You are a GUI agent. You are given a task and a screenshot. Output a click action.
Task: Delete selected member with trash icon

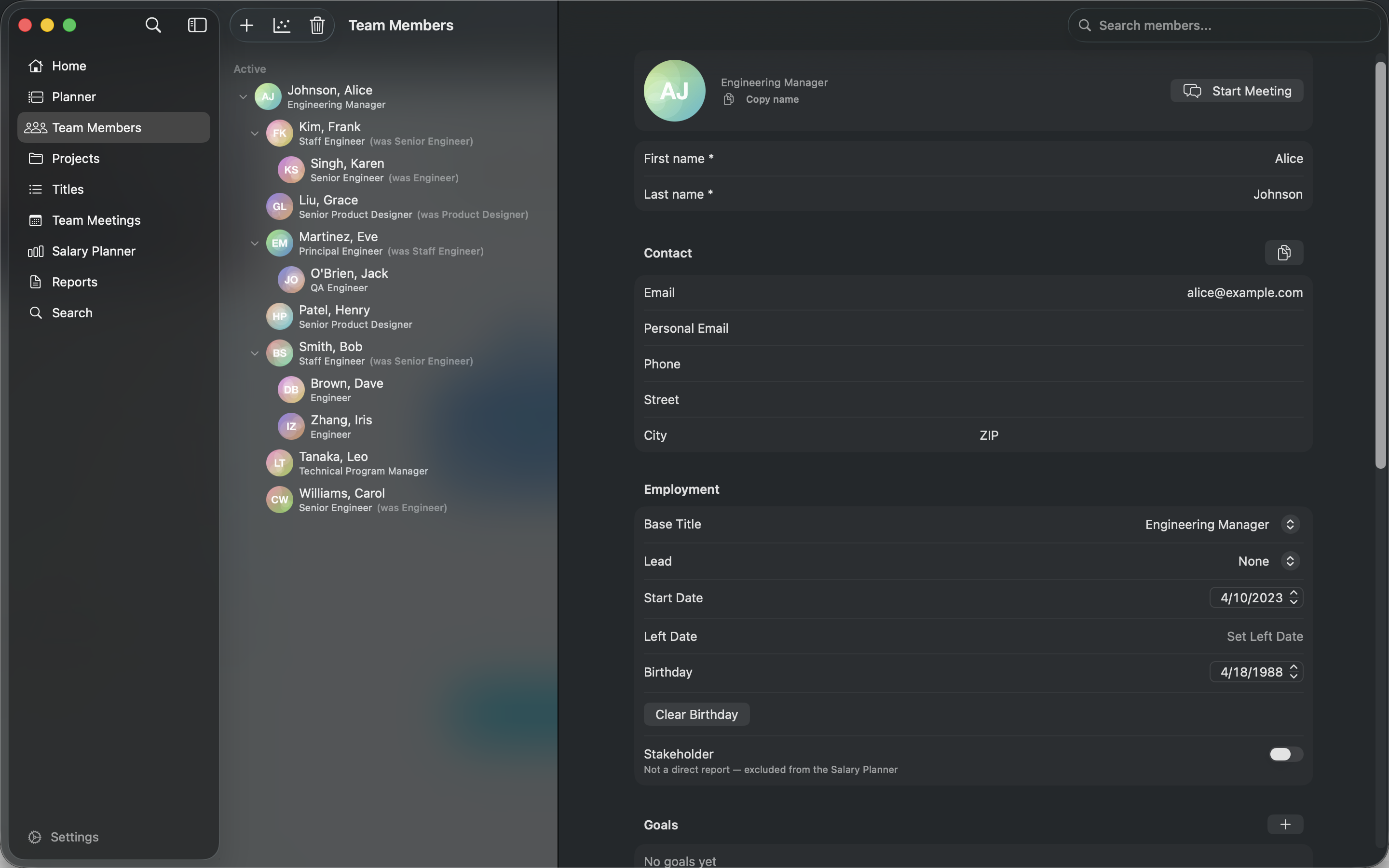(317, 25)
